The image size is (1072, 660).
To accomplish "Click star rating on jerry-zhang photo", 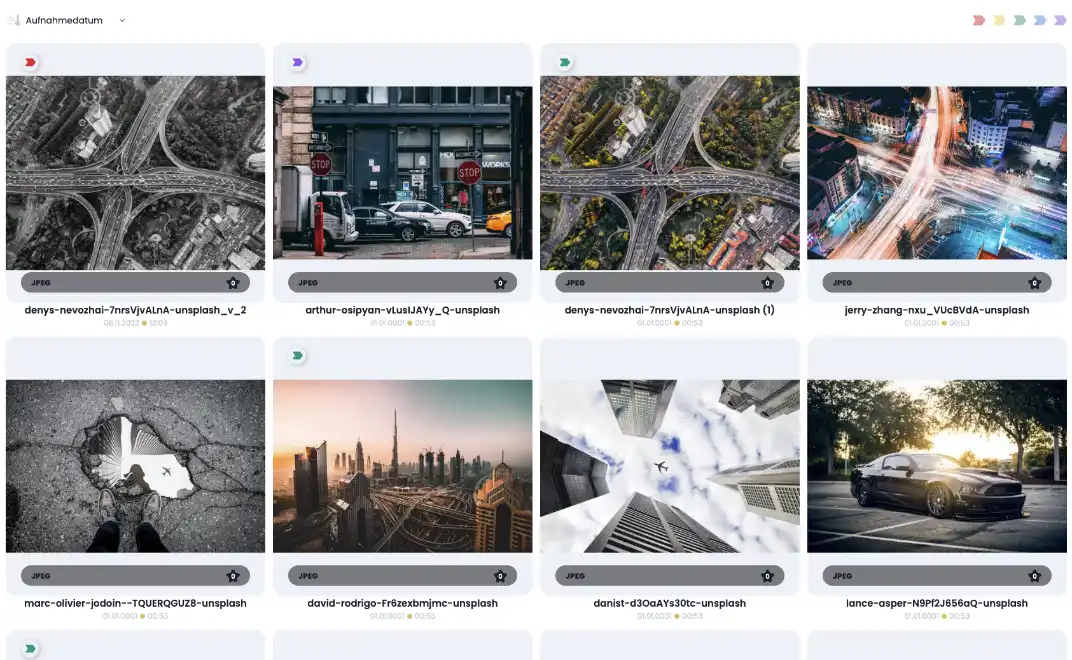I will pyautogui.click(x=1034, y=283).
